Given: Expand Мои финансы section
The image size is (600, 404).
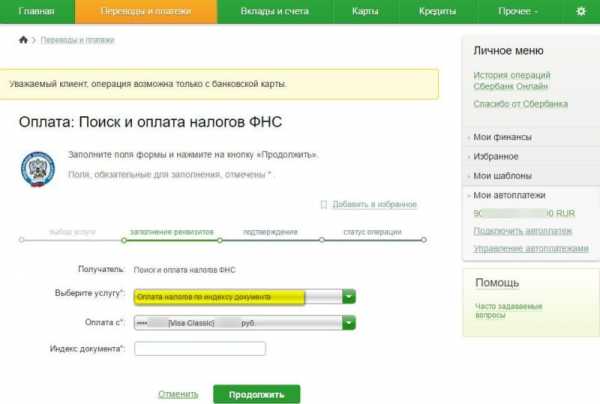Looking at the screenshot, I should [x=502, y=137].
